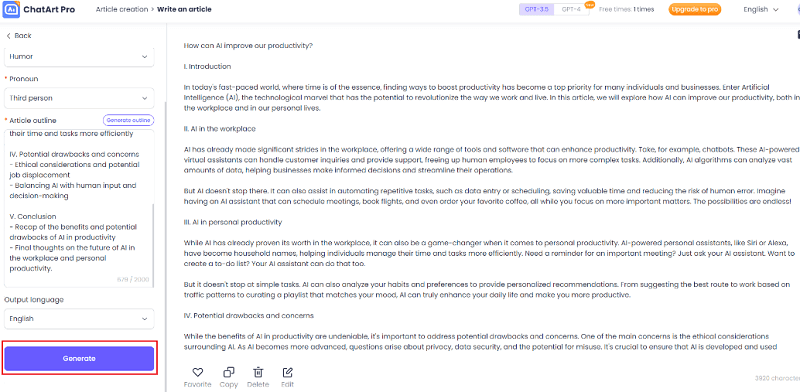Click the ChatArt Pro logo icon
This screenshot has height=392, width=800.
pyautogui.click(x=11, y=9)
